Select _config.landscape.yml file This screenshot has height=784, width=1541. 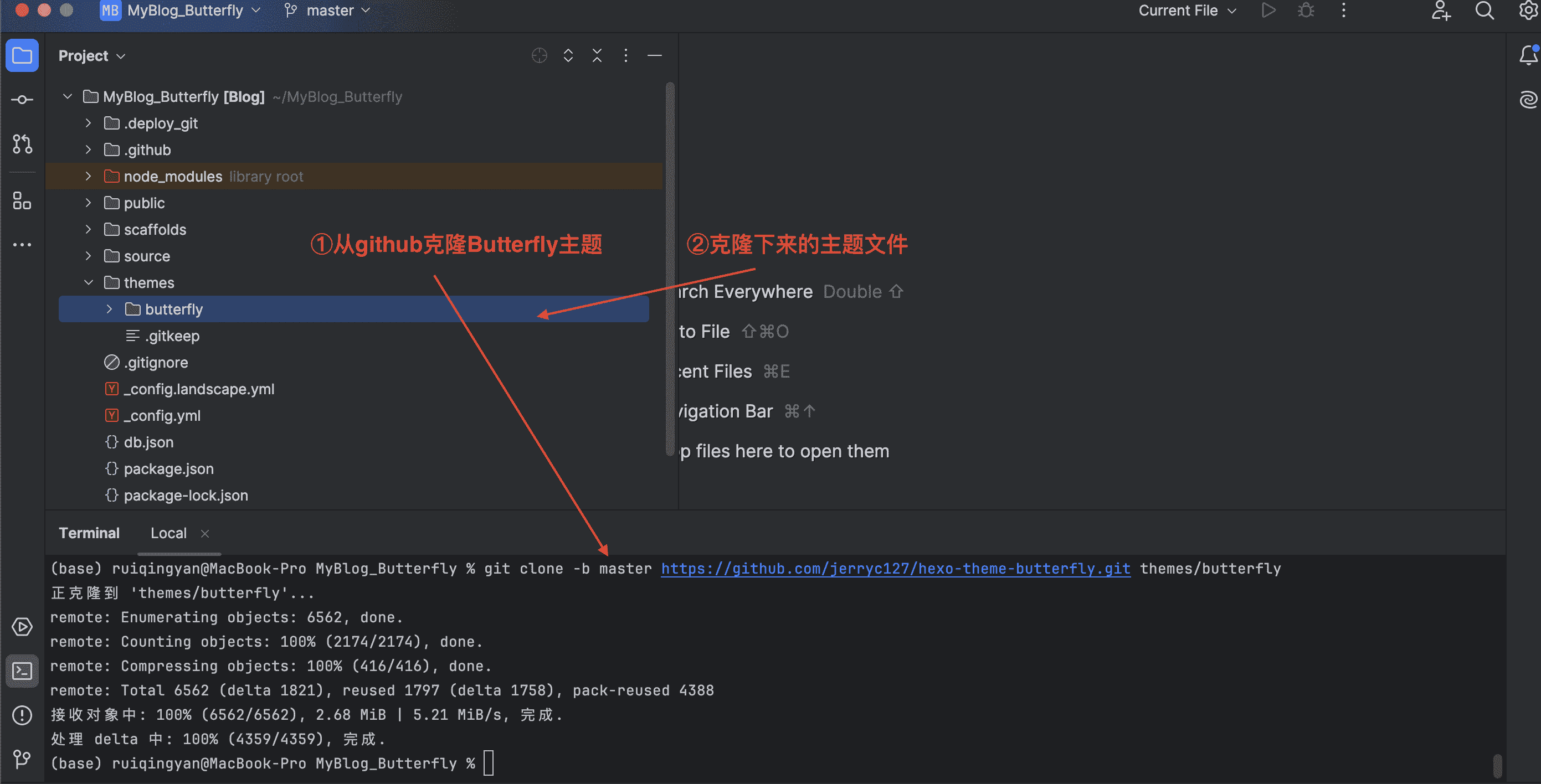tap(199, 389)
